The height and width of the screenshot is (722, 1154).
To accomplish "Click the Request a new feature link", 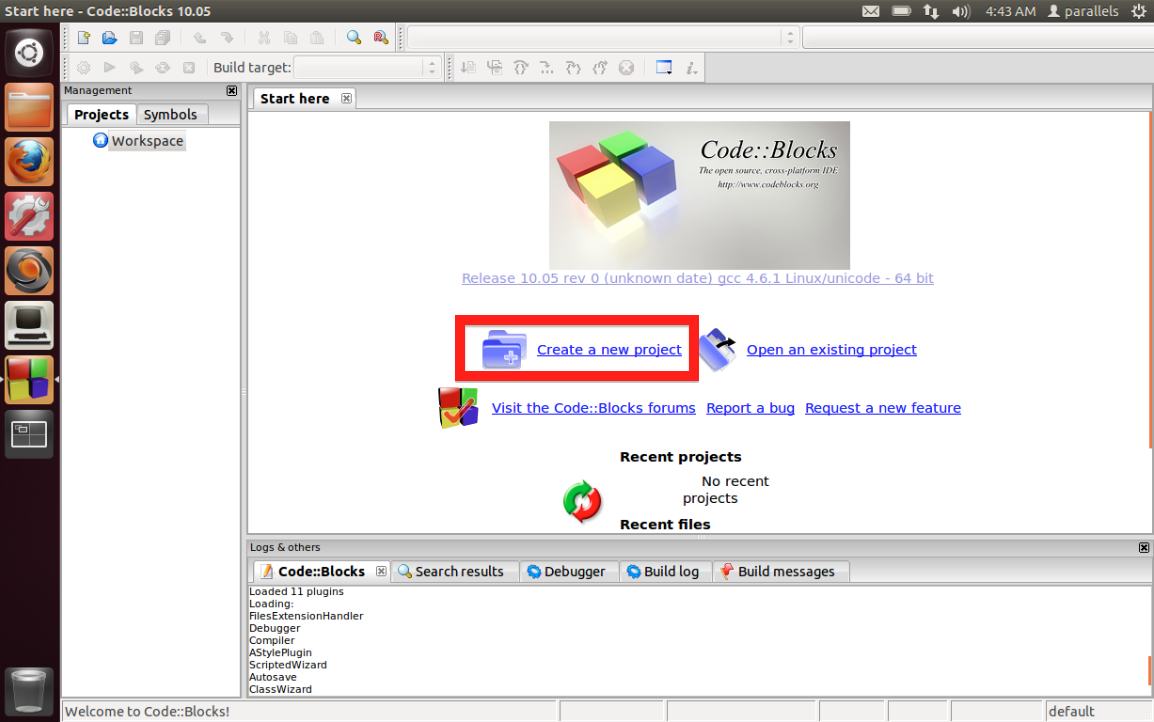I will [883, 408].
